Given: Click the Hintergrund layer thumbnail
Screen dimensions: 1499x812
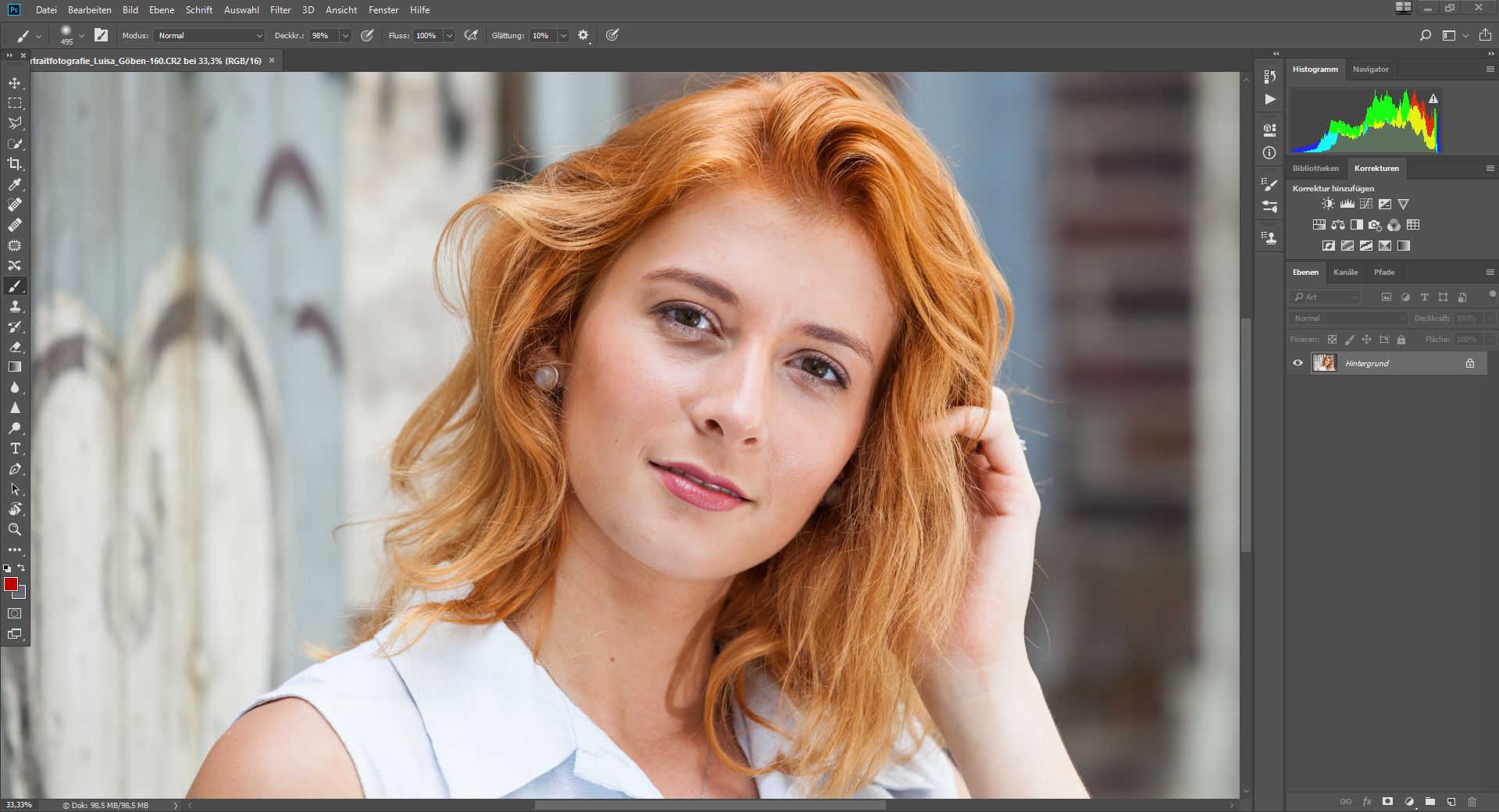Looking at the screenshot, I should (1324, 363).
